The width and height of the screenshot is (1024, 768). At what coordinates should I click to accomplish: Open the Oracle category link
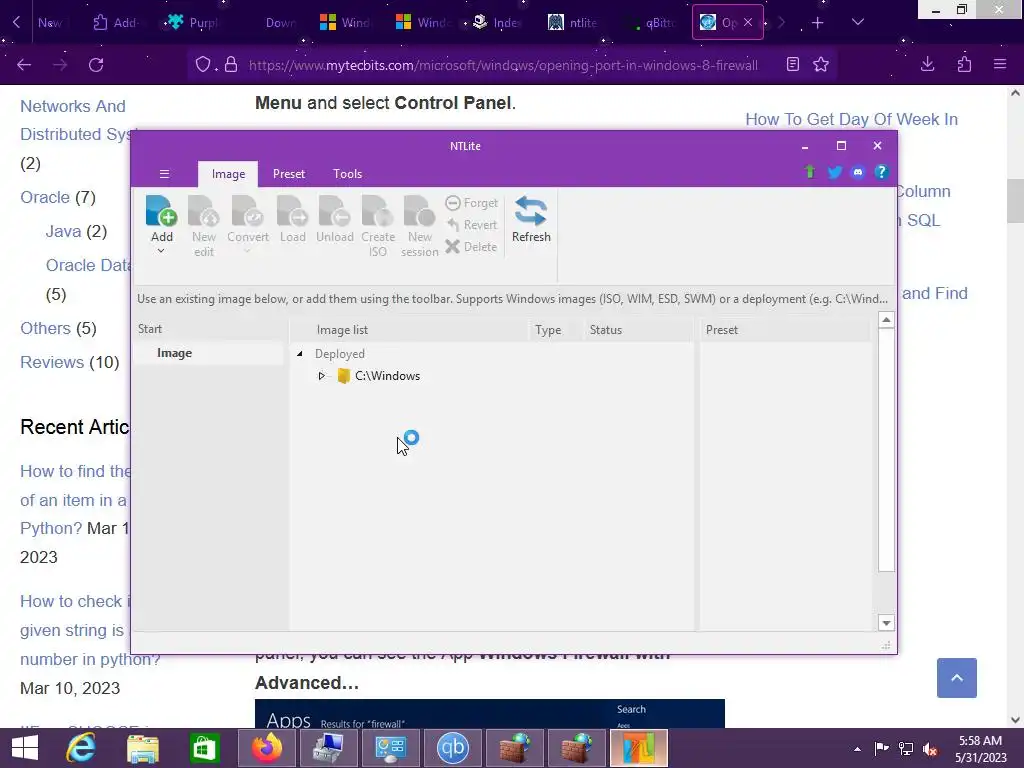[45, 197]
